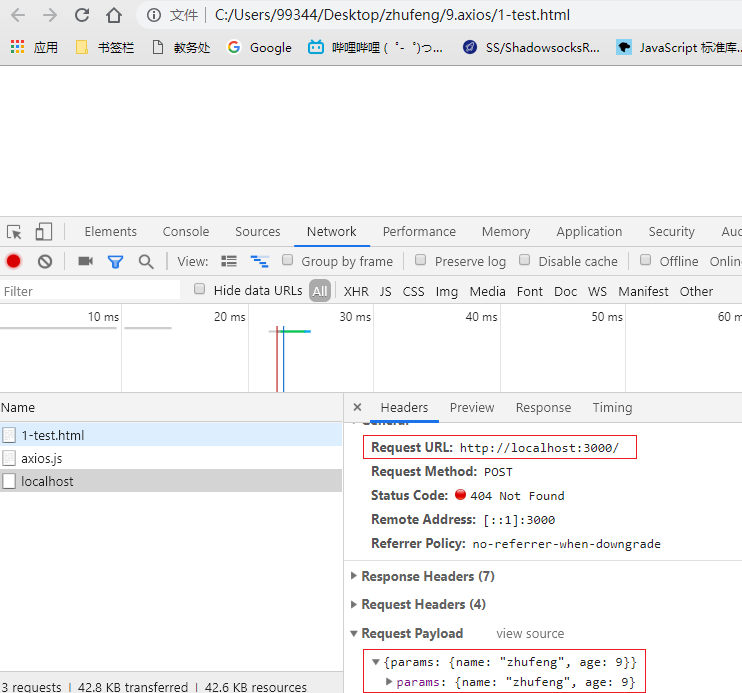
Task: Toggle the device toolbar icon
Action: (x=43, y=232)
